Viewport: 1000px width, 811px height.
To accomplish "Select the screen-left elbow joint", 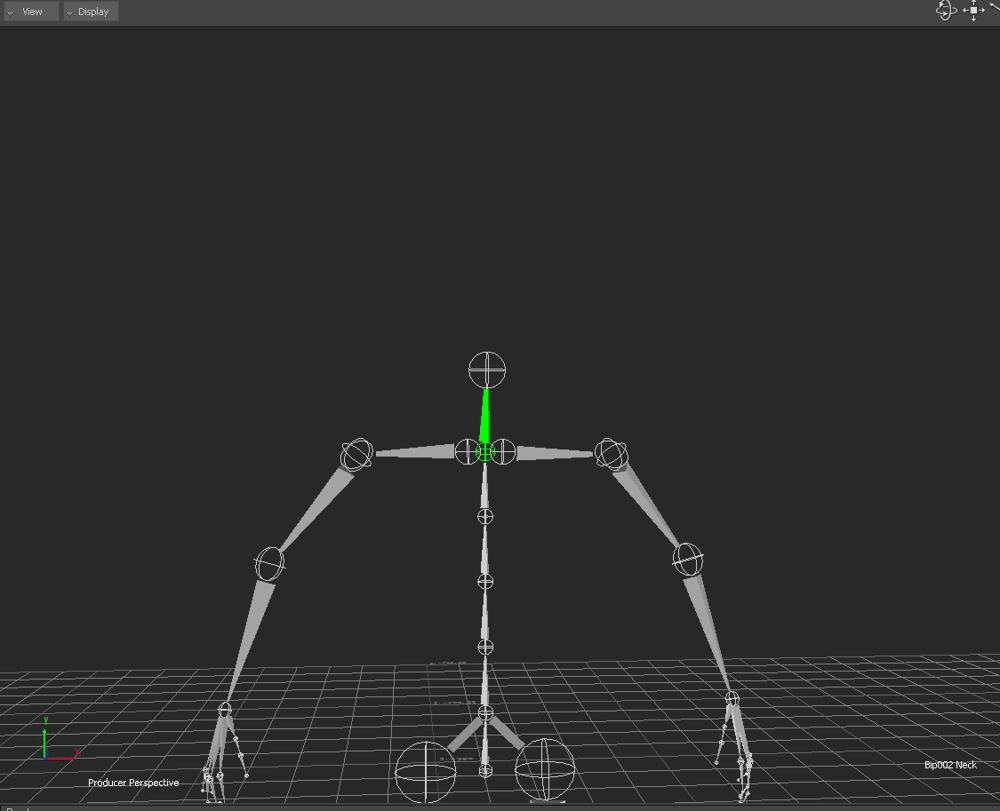I will 270,564.
